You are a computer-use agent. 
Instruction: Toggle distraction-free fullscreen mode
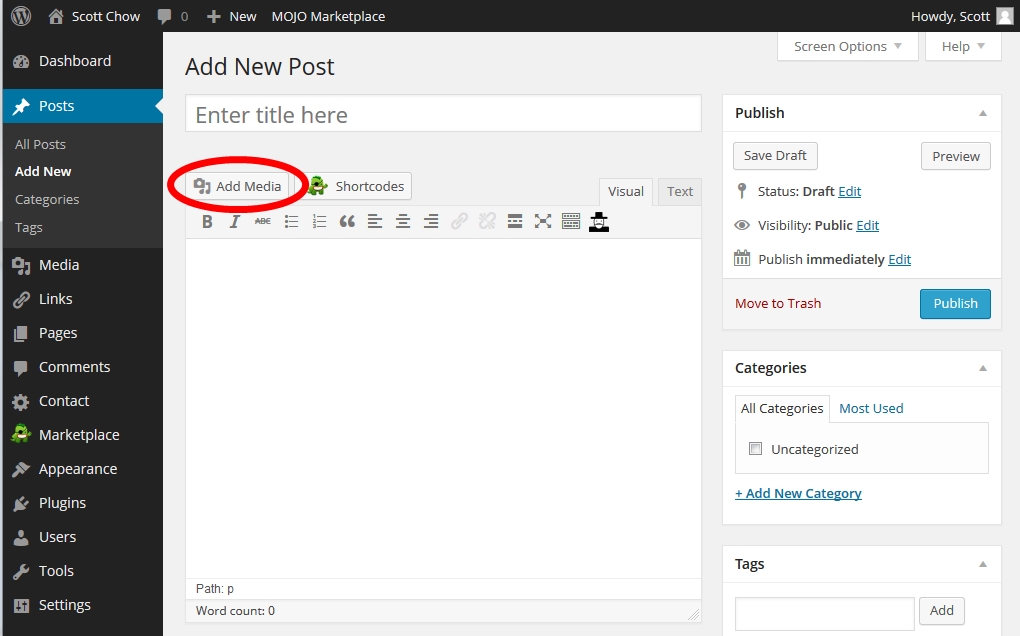[543, 222]
